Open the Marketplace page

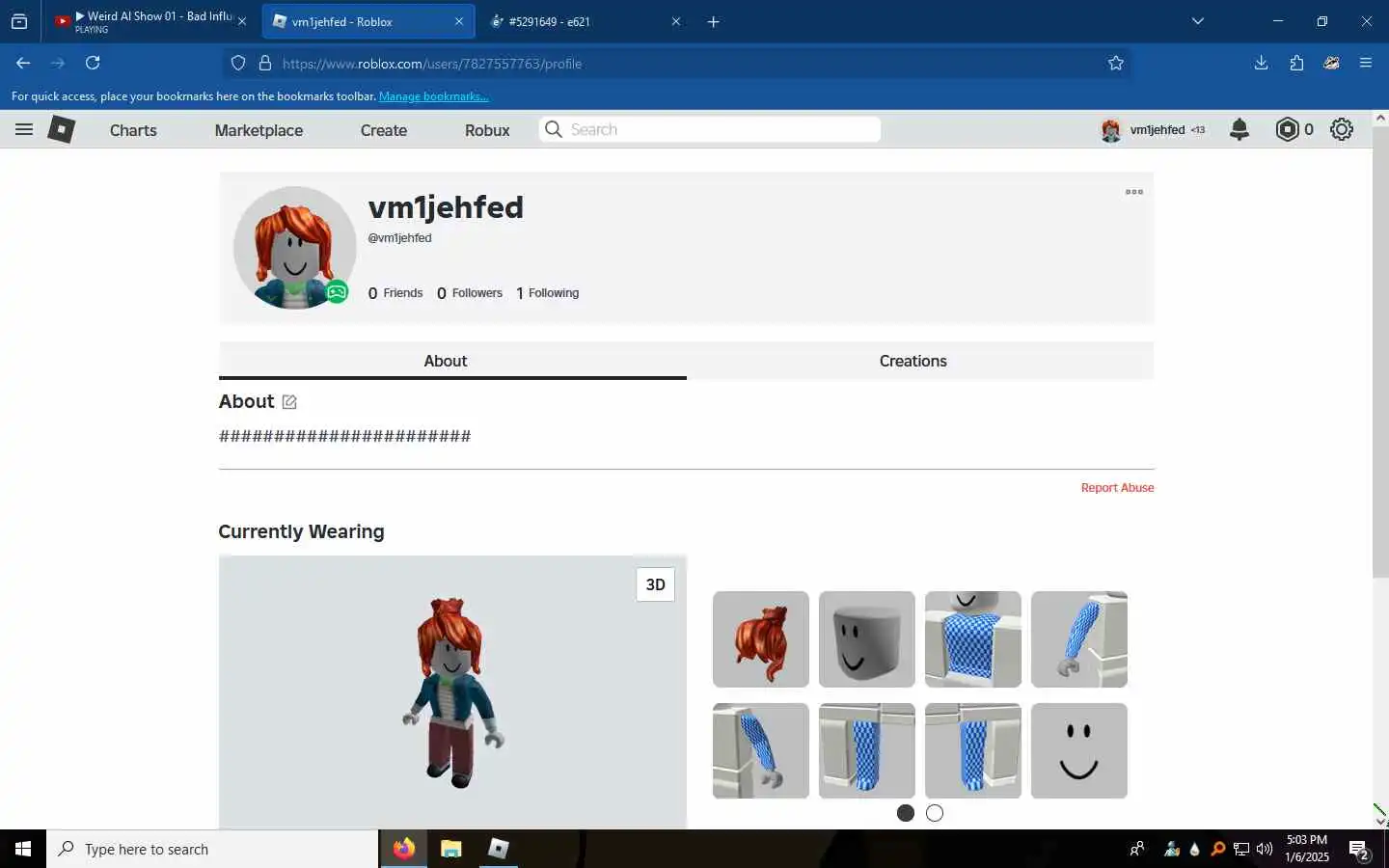[259, 130]
